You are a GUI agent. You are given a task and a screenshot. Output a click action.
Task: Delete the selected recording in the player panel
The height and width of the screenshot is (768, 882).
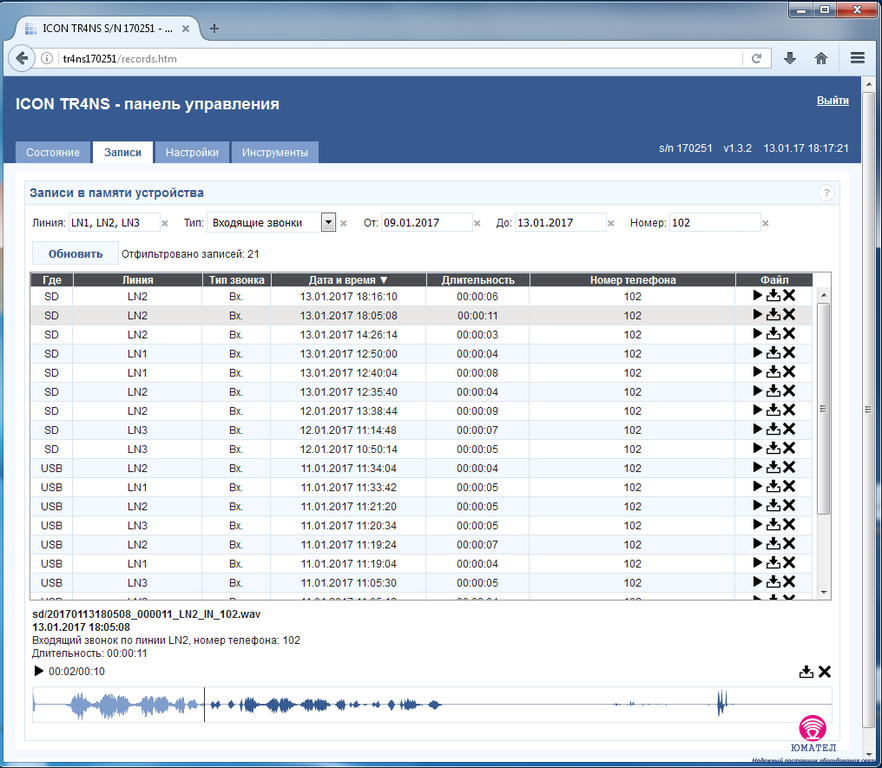(x=825, y=671)
